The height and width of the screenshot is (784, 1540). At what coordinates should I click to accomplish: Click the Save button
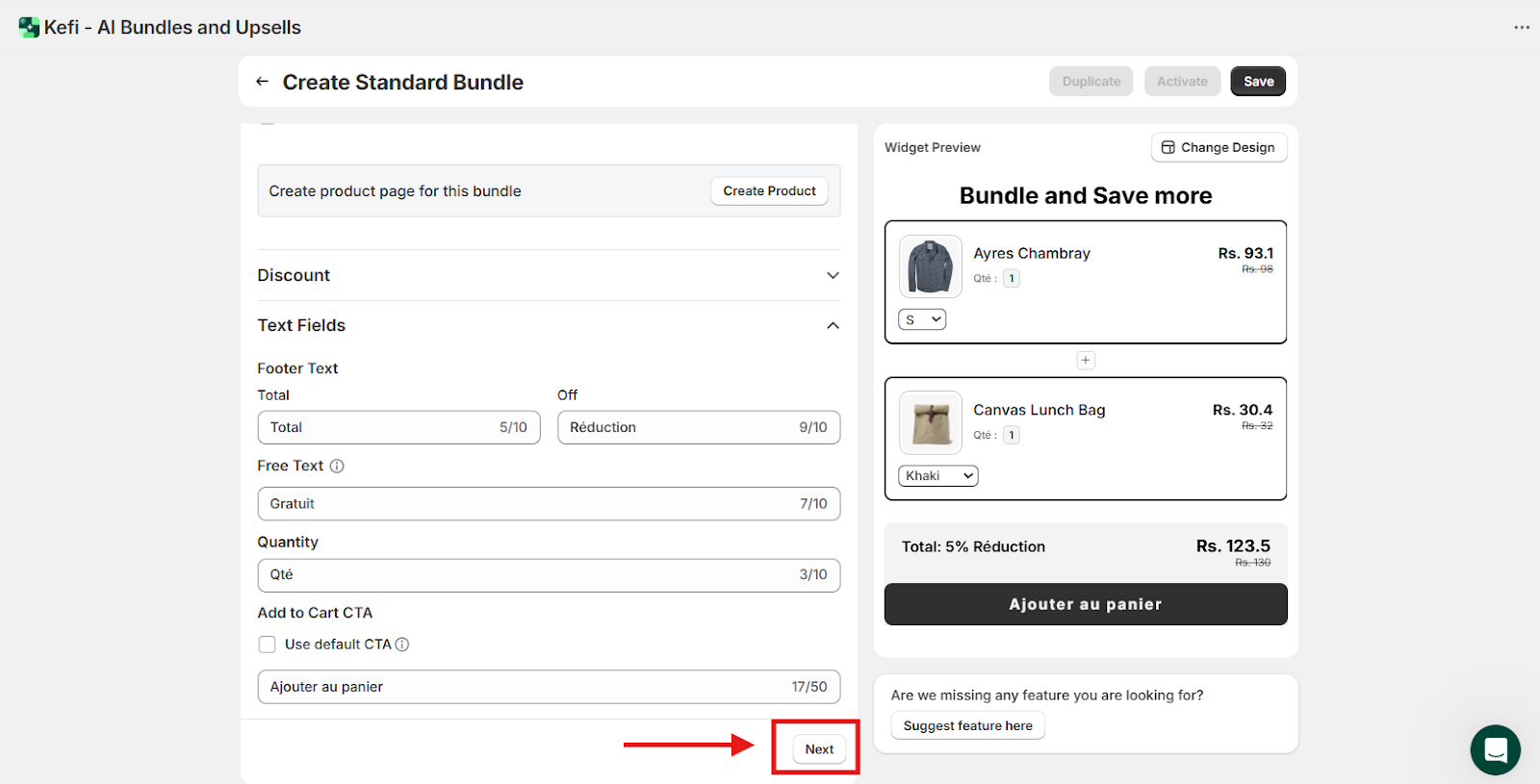(1258, 82)
